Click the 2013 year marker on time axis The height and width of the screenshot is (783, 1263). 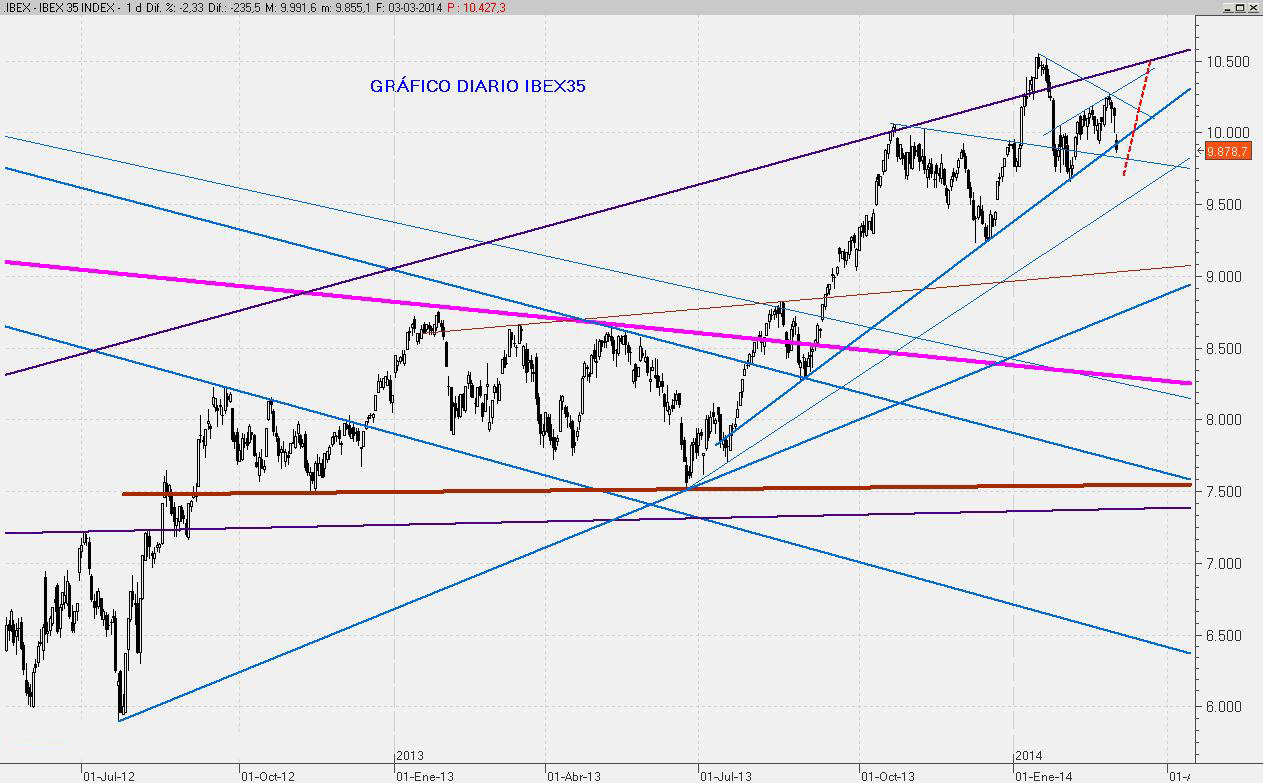411,756
